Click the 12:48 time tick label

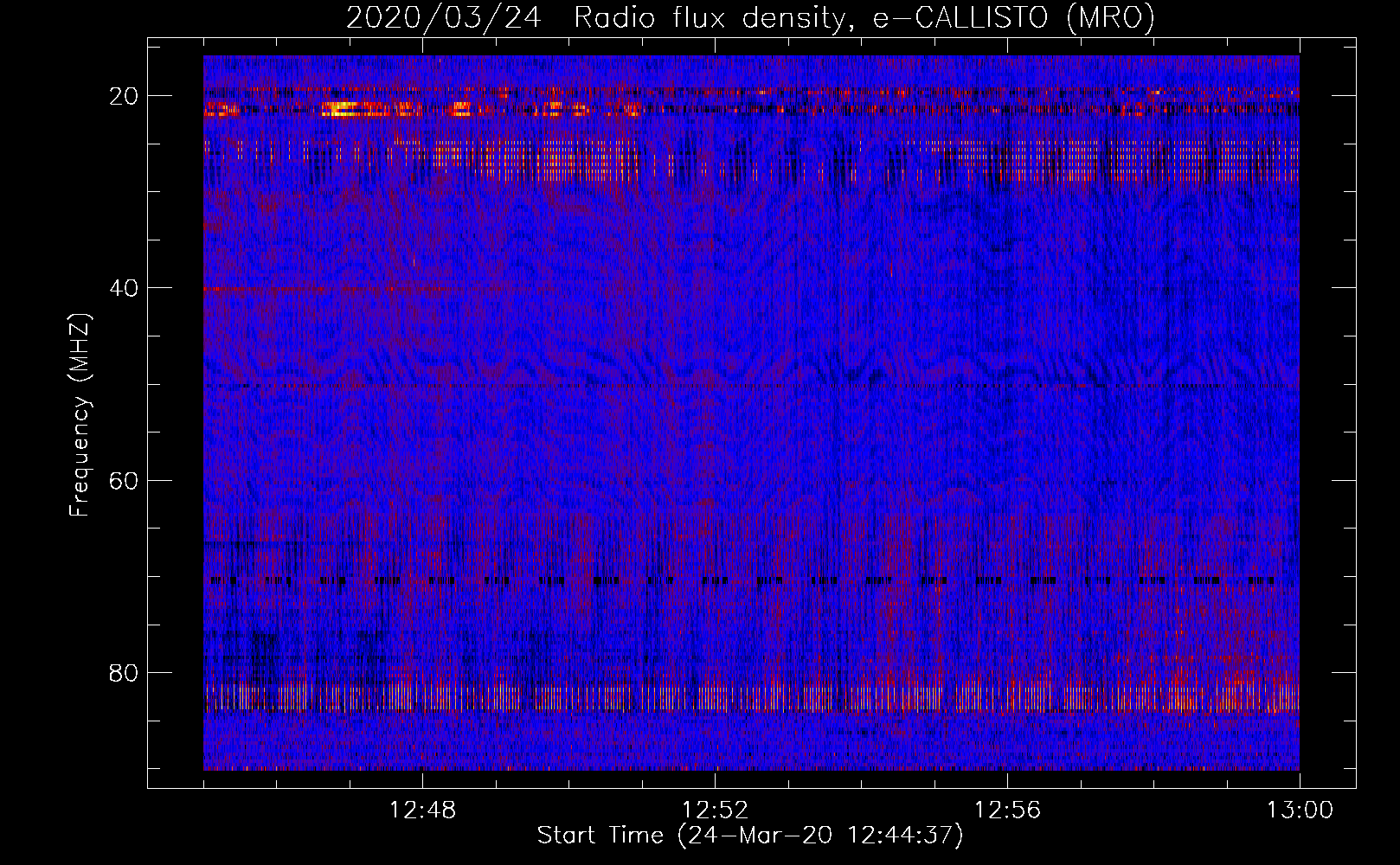pyautogui.click(x=423, y=811)
